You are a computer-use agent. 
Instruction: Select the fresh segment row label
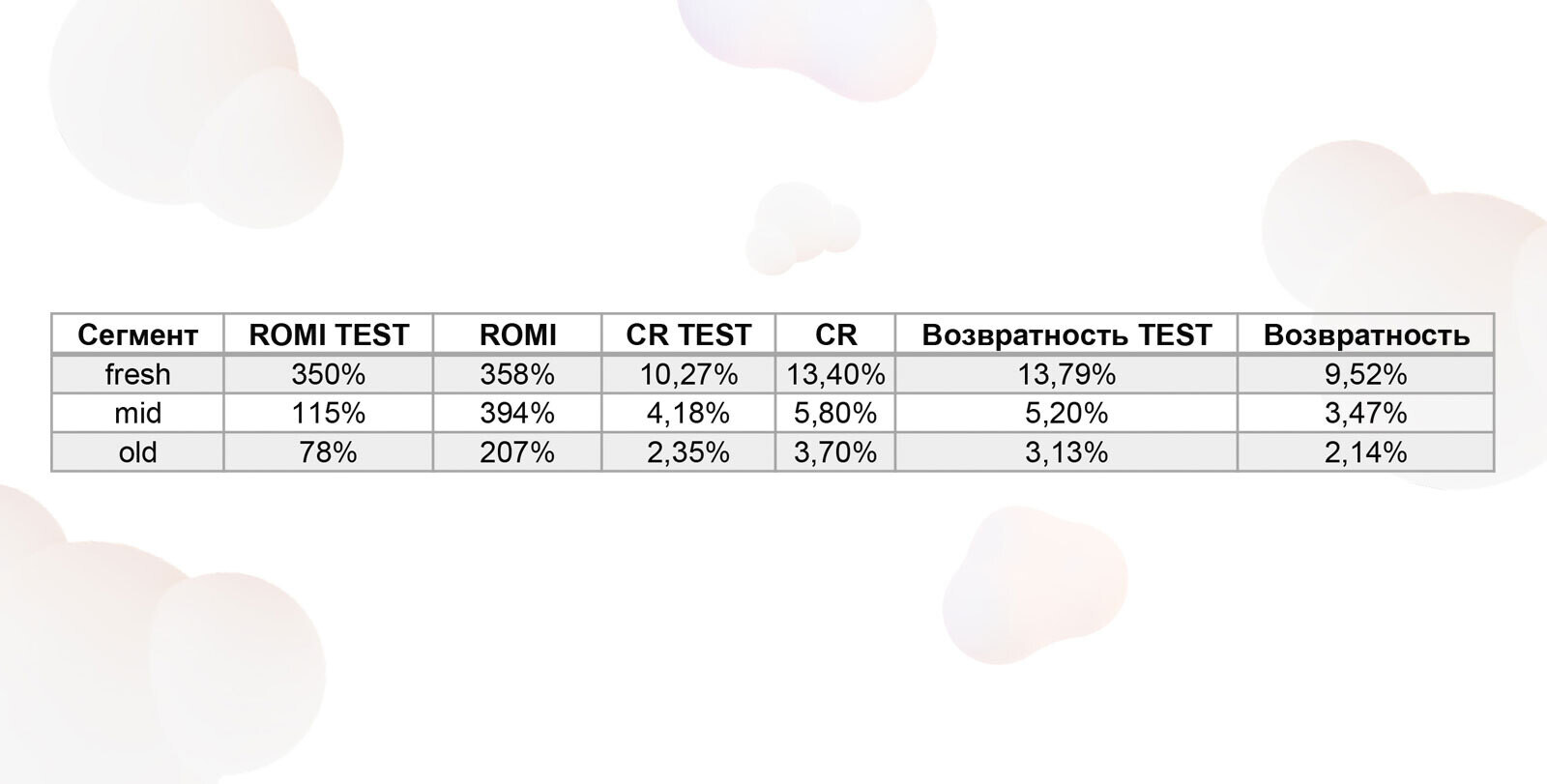click(137, 374)
